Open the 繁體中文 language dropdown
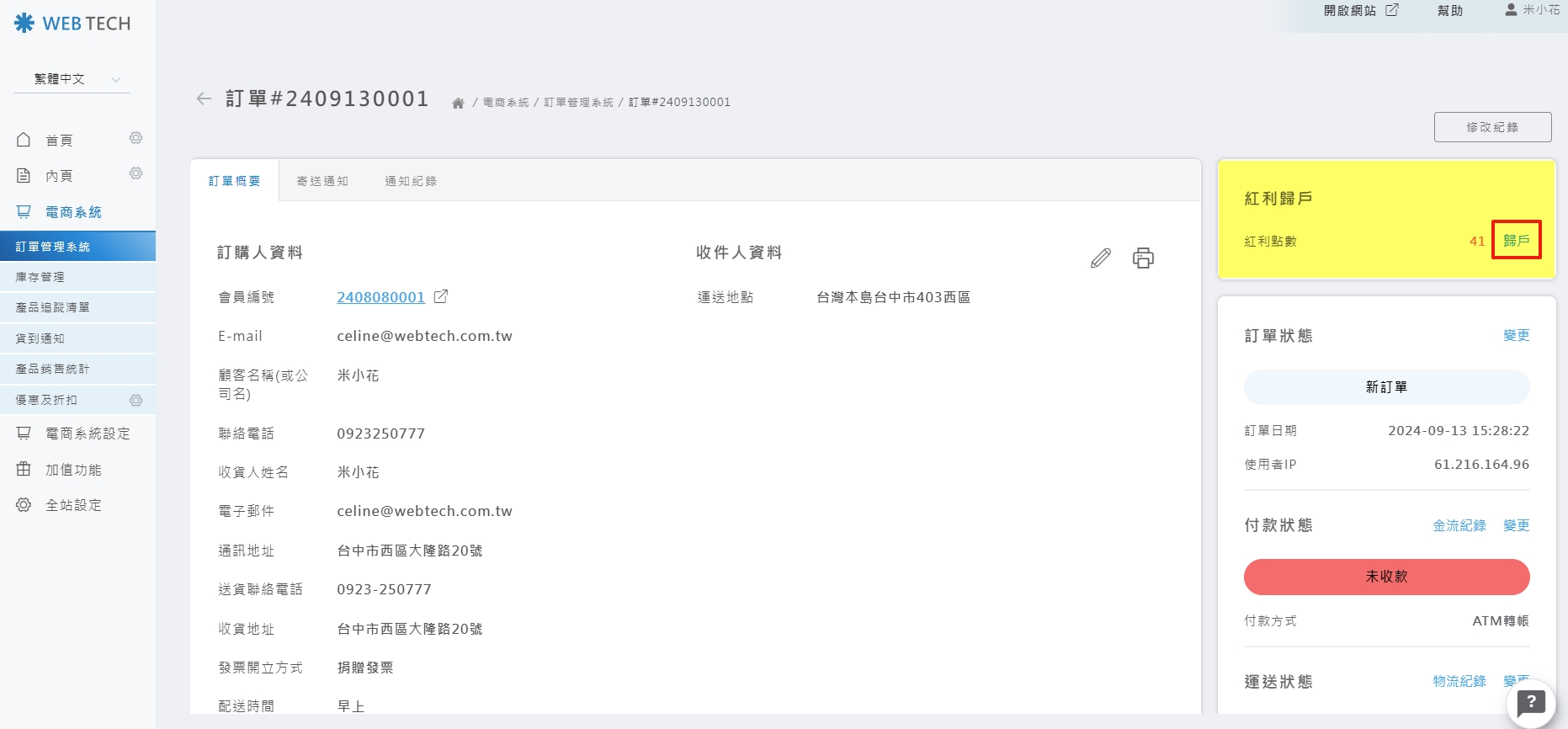Image resolution: width=1568 pixels, height=729 pixels. (77, 79)
